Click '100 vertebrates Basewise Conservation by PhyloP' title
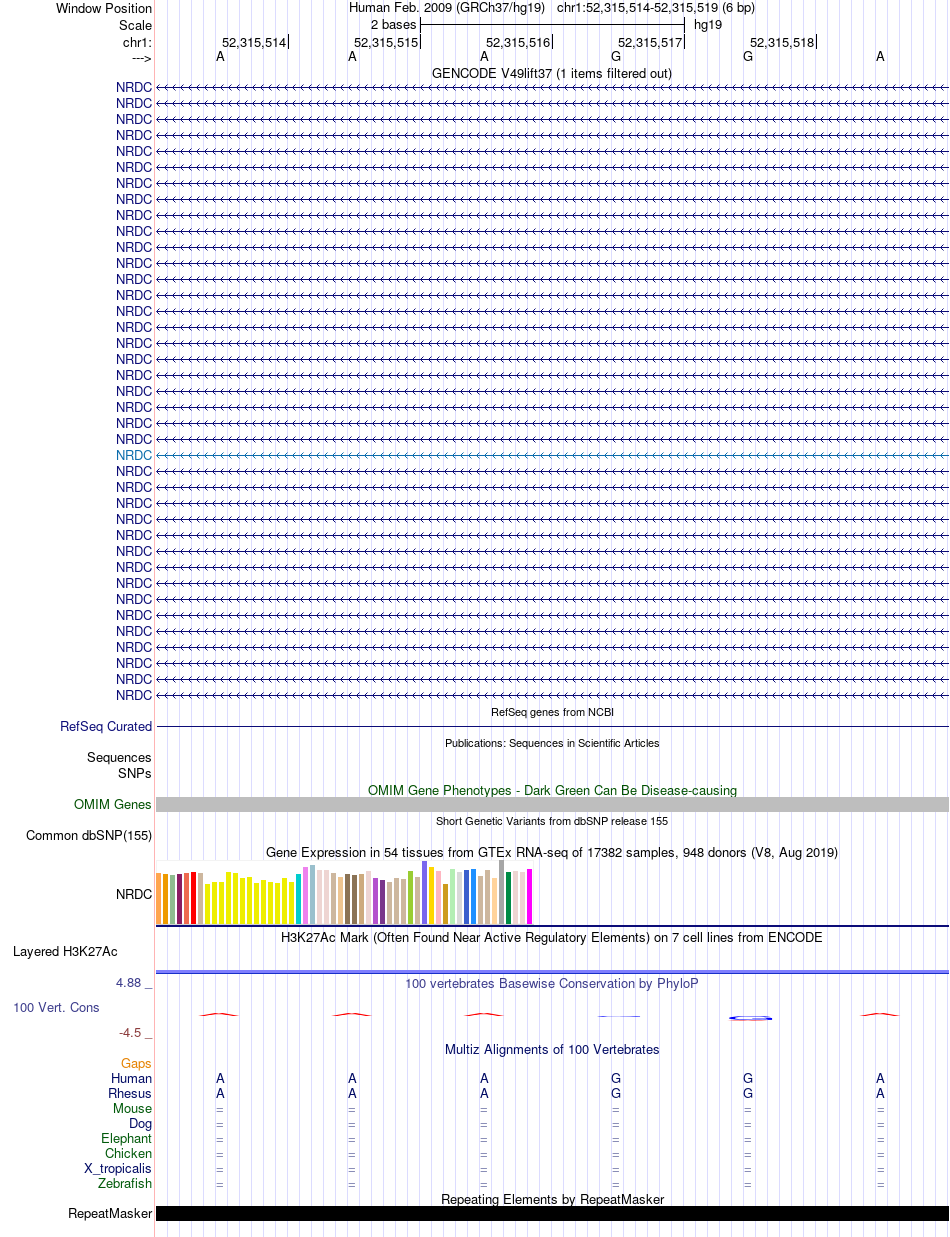The image size is (950, 1237). (552, 984)
